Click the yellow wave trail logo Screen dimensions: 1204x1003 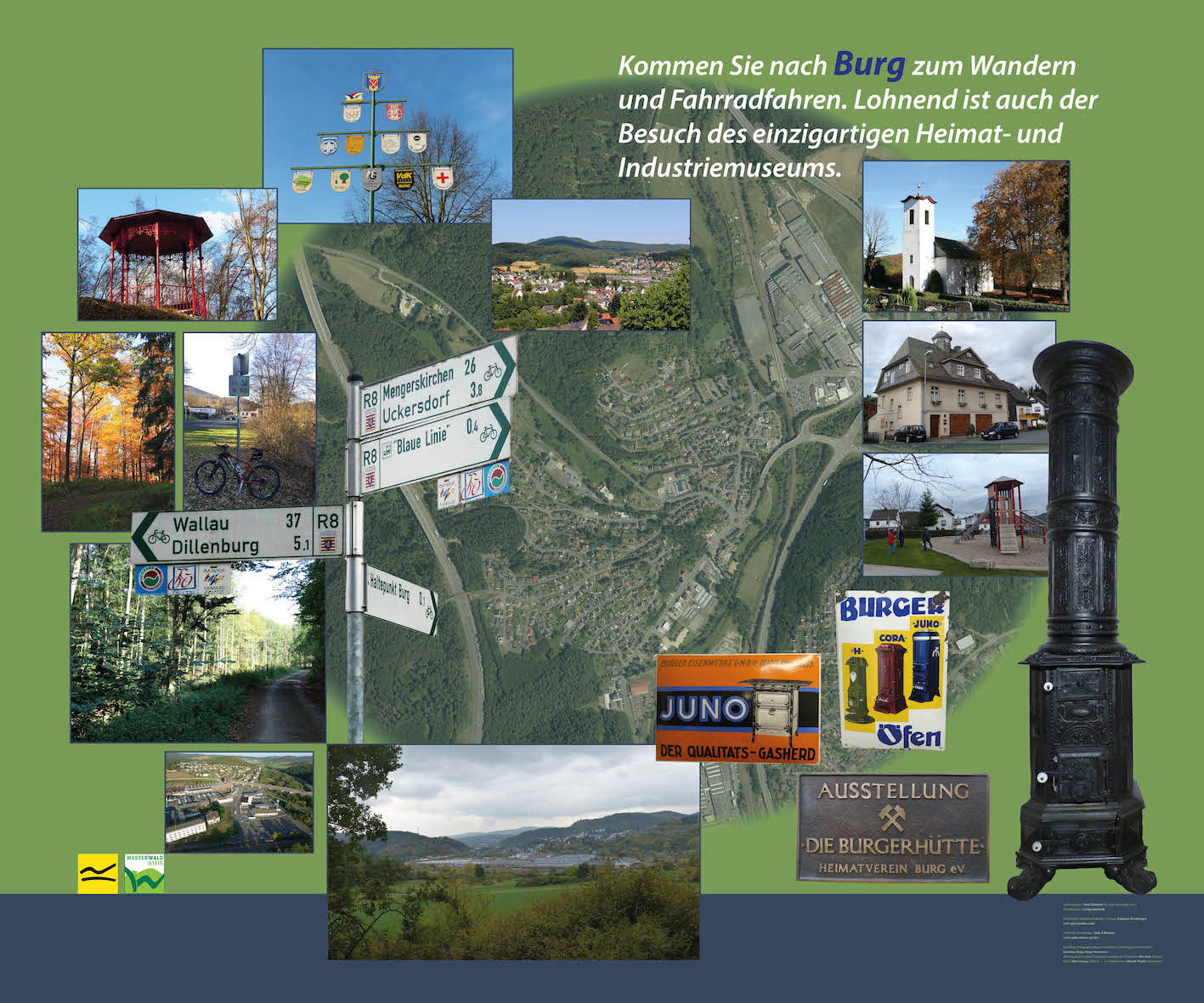(98, 873)
